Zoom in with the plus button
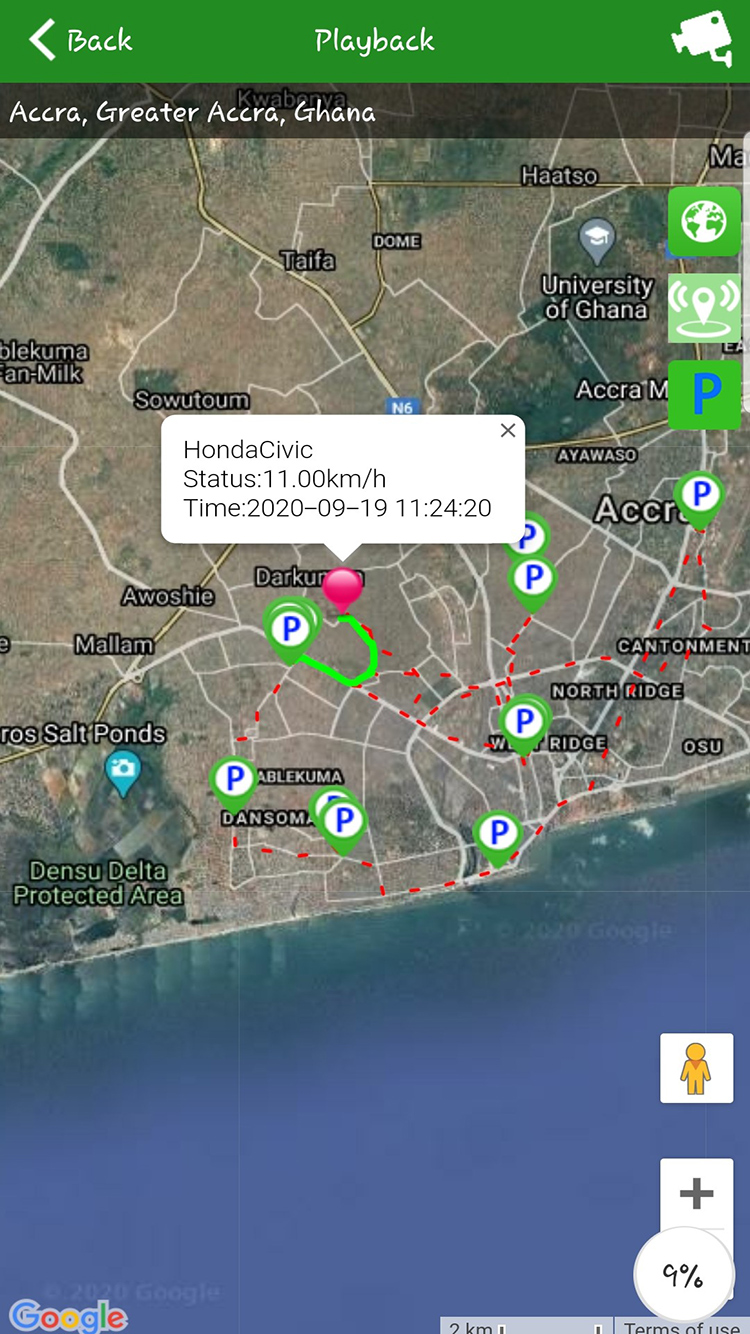The height and width of the screenshot is (1334, 750). (x=696, y=1193)
